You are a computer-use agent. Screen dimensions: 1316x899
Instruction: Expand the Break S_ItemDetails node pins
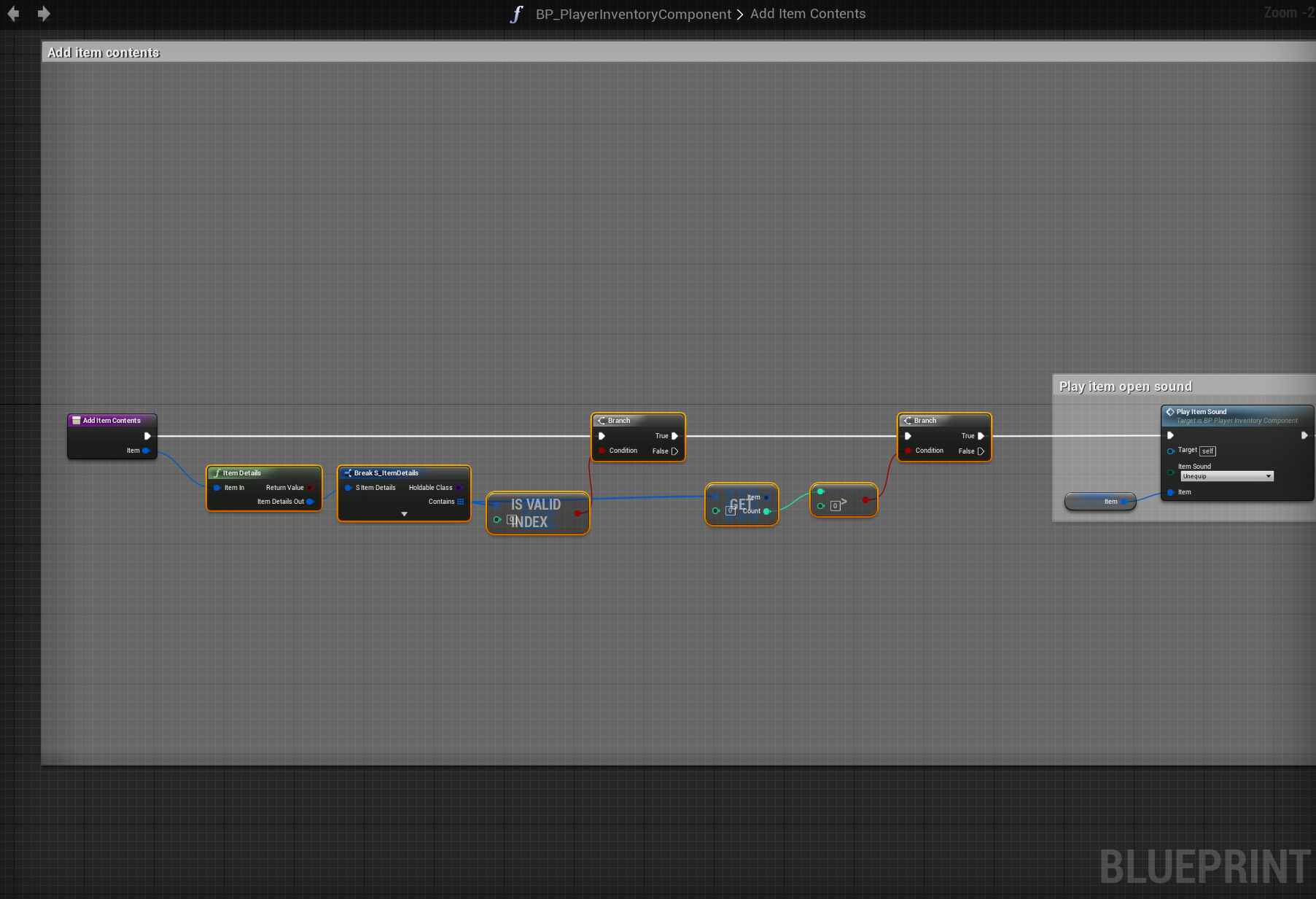coord(405,514)
